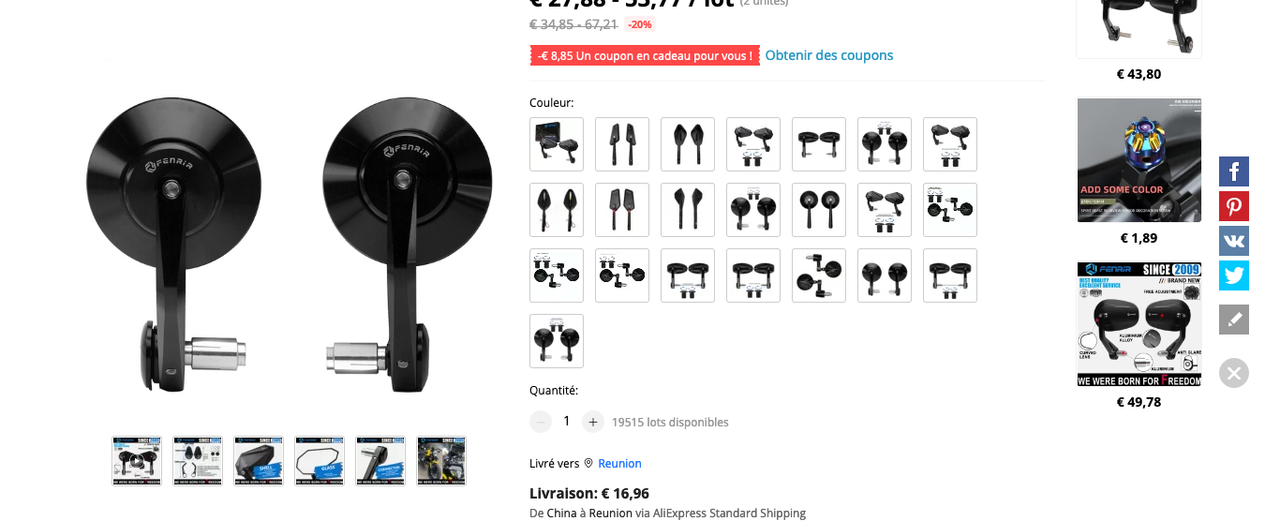Choose second color variant in first row
1280x521 pixels.
pos(622,144)
